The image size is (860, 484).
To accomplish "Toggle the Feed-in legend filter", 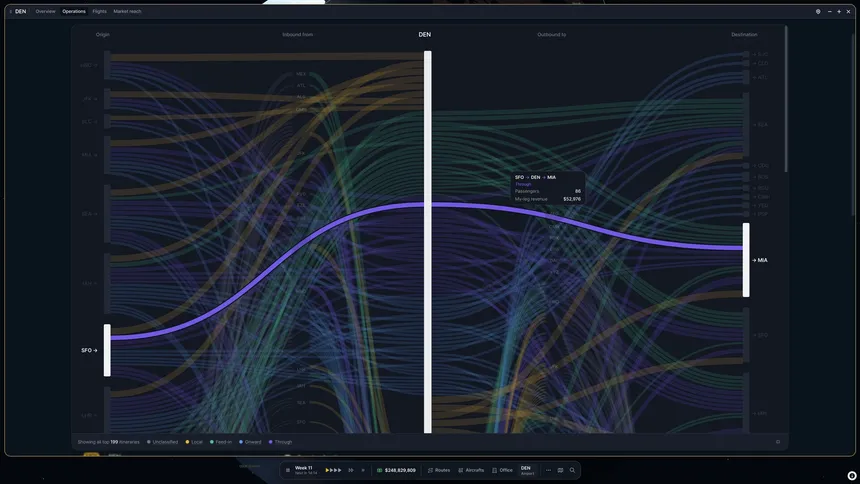I will coord(221,442).
